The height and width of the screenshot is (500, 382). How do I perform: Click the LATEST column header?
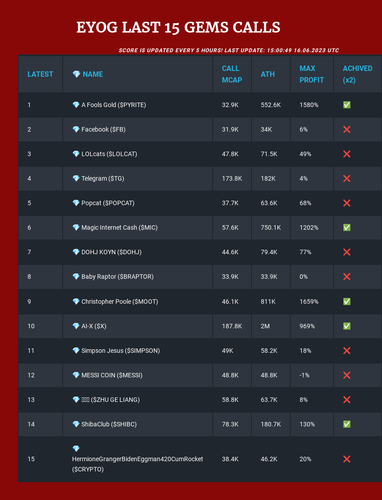[40, 74]
